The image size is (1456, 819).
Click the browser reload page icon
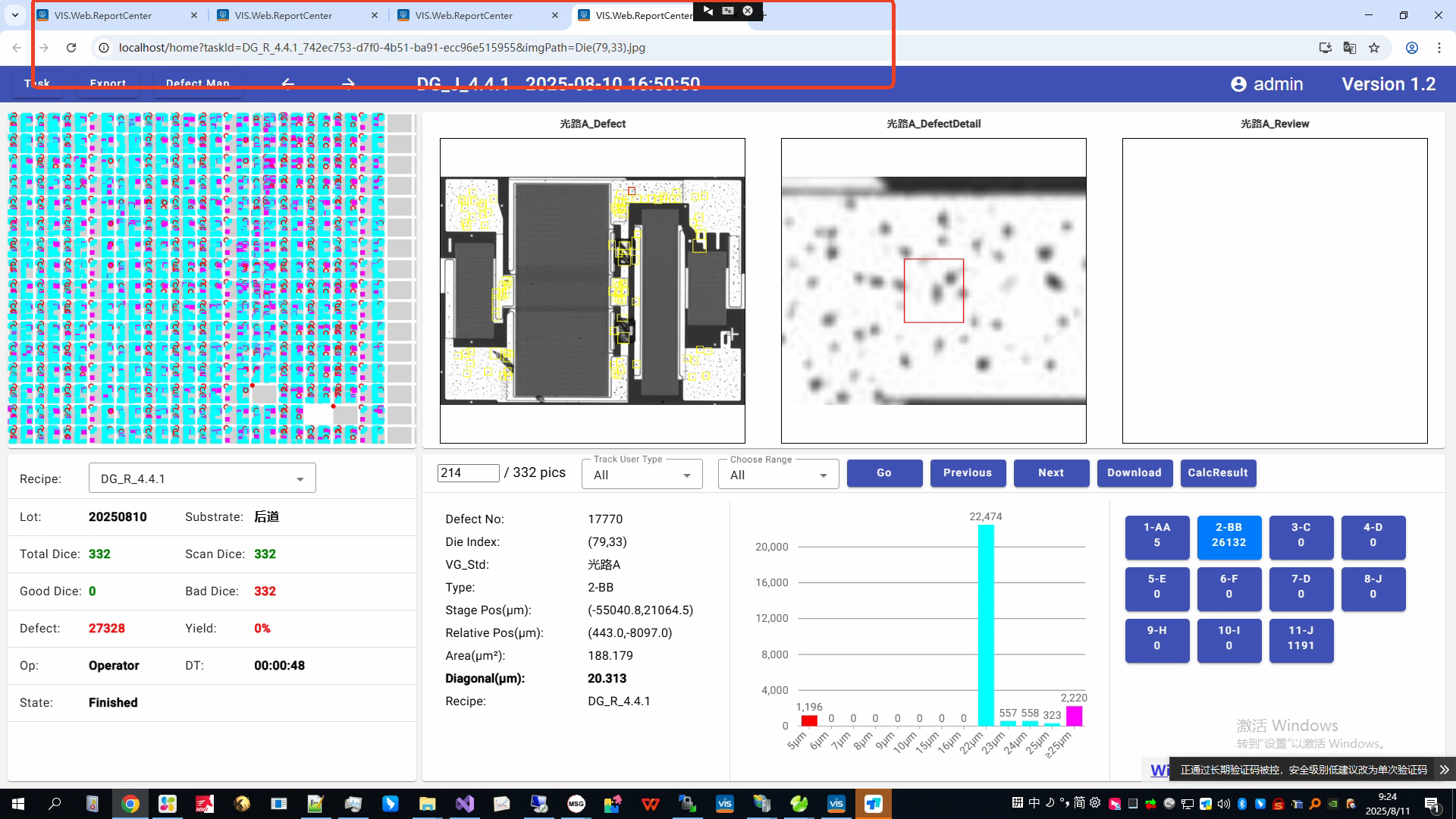[x=71, y=48]
